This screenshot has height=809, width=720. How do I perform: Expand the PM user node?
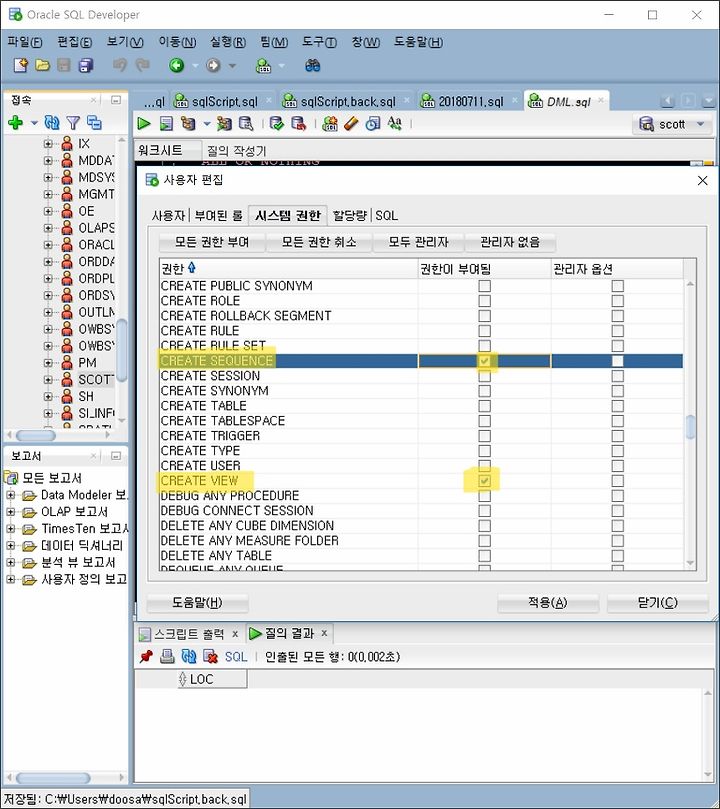coord(48,363)
